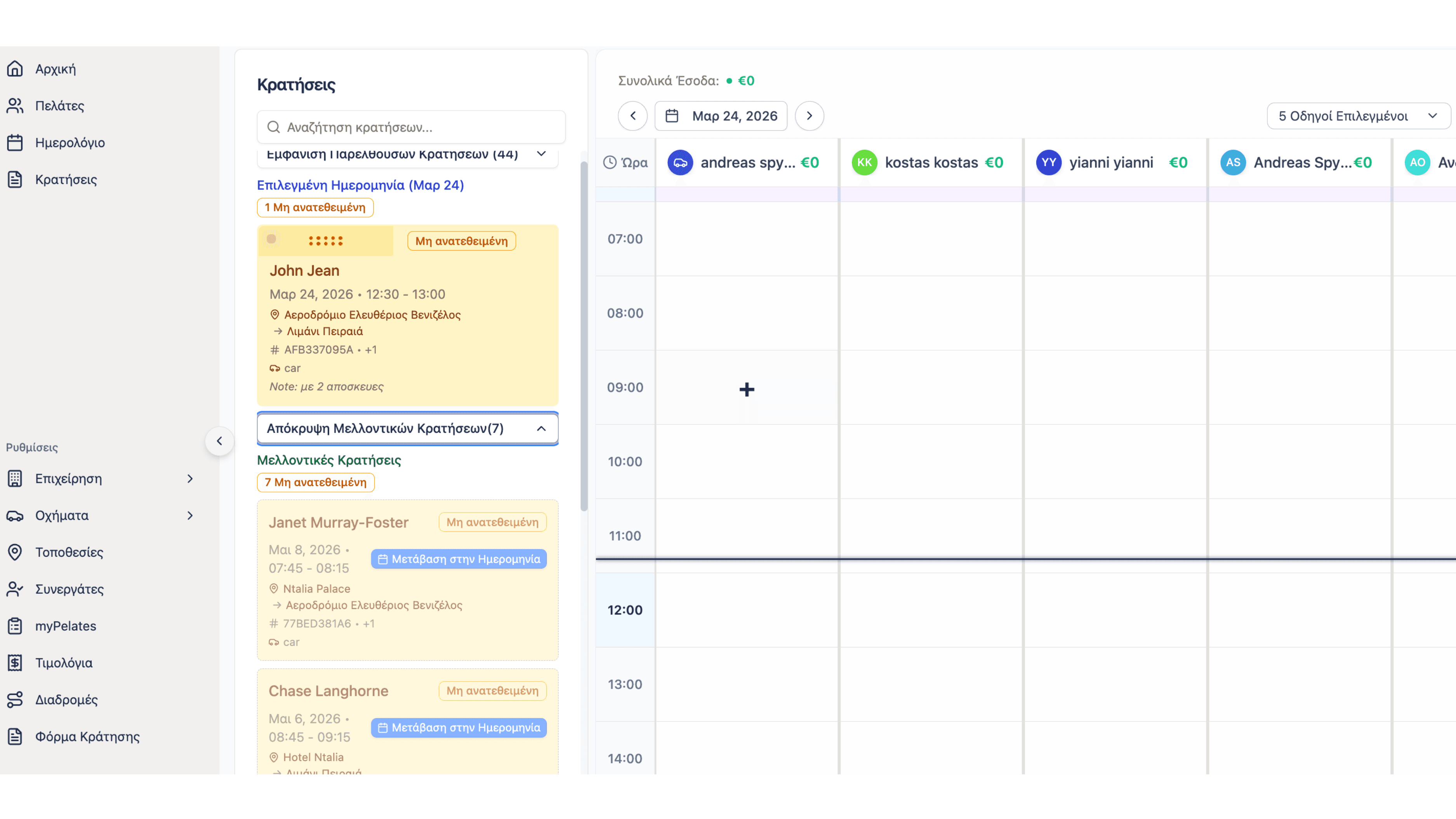Focus the Αναζήτηση κρατήσεων search field
This screenshot has height=819, width=1456.
tap(412, 127)
